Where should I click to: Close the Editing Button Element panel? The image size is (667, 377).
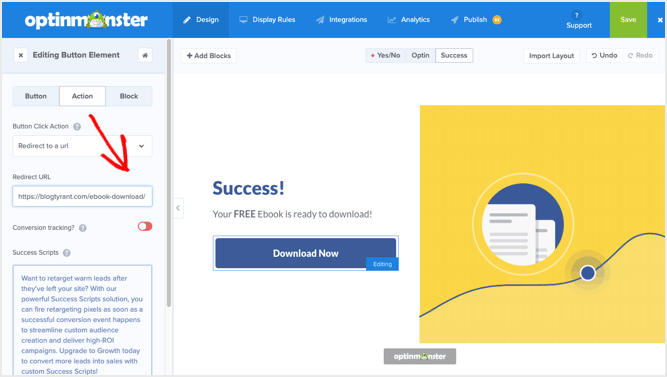[20, 55]
